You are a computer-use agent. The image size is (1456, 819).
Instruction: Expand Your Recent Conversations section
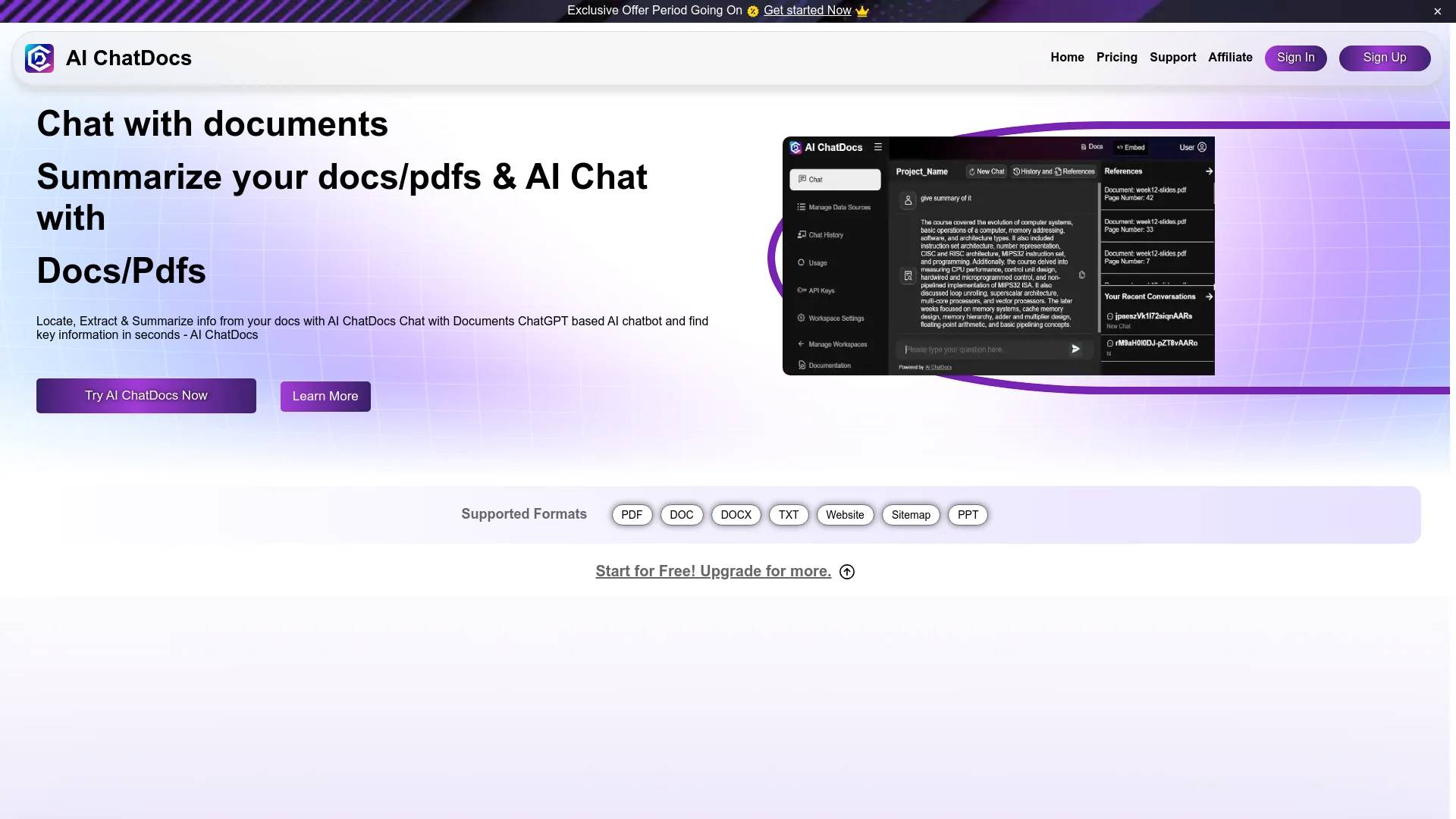[x=1208, y=296]
